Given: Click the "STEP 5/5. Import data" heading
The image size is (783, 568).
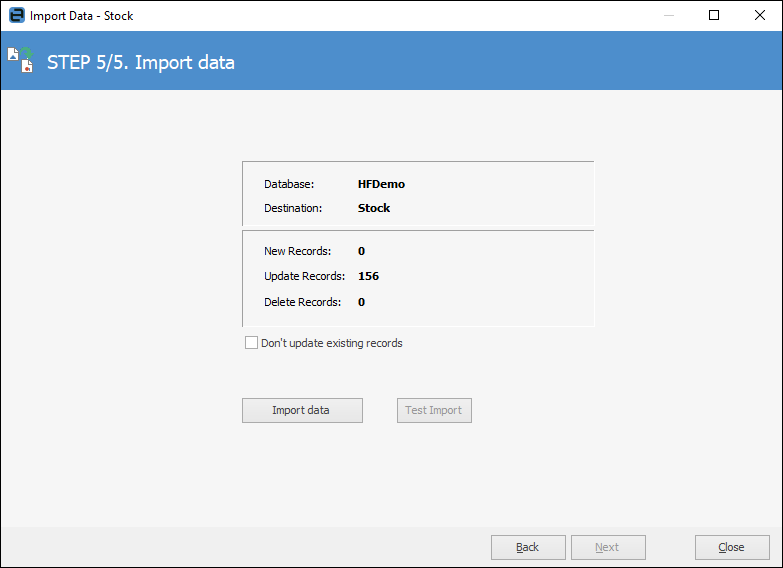Looking at the screenshot, I should 140,62.
